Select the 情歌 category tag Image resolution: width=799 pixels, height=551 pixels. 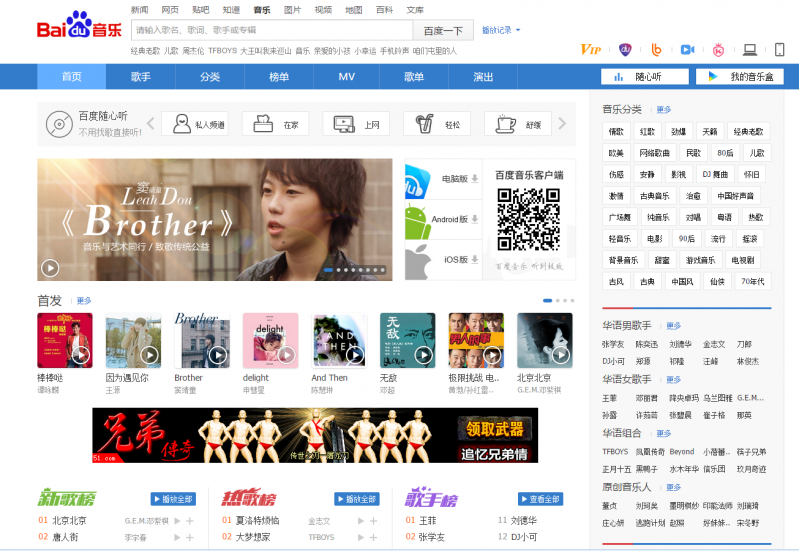point(616,132)
